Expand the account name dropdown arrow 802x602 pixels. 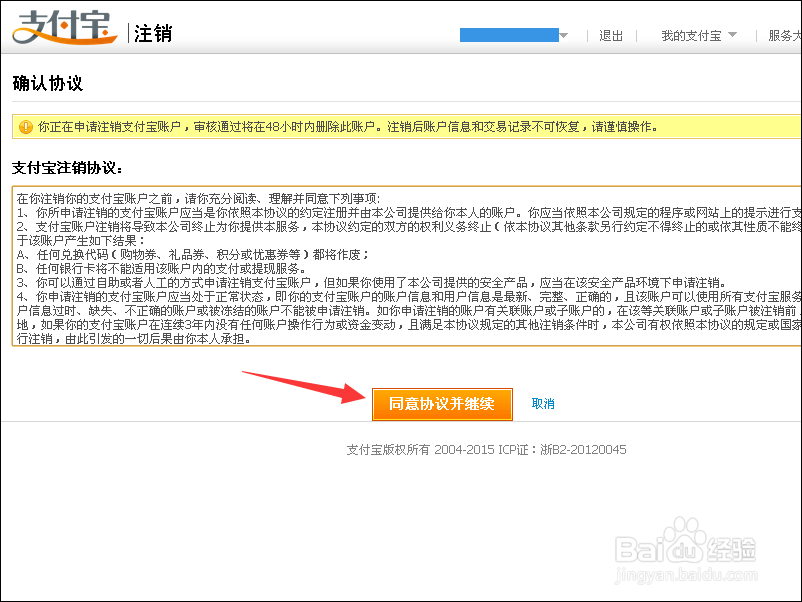tap(564, 35)
